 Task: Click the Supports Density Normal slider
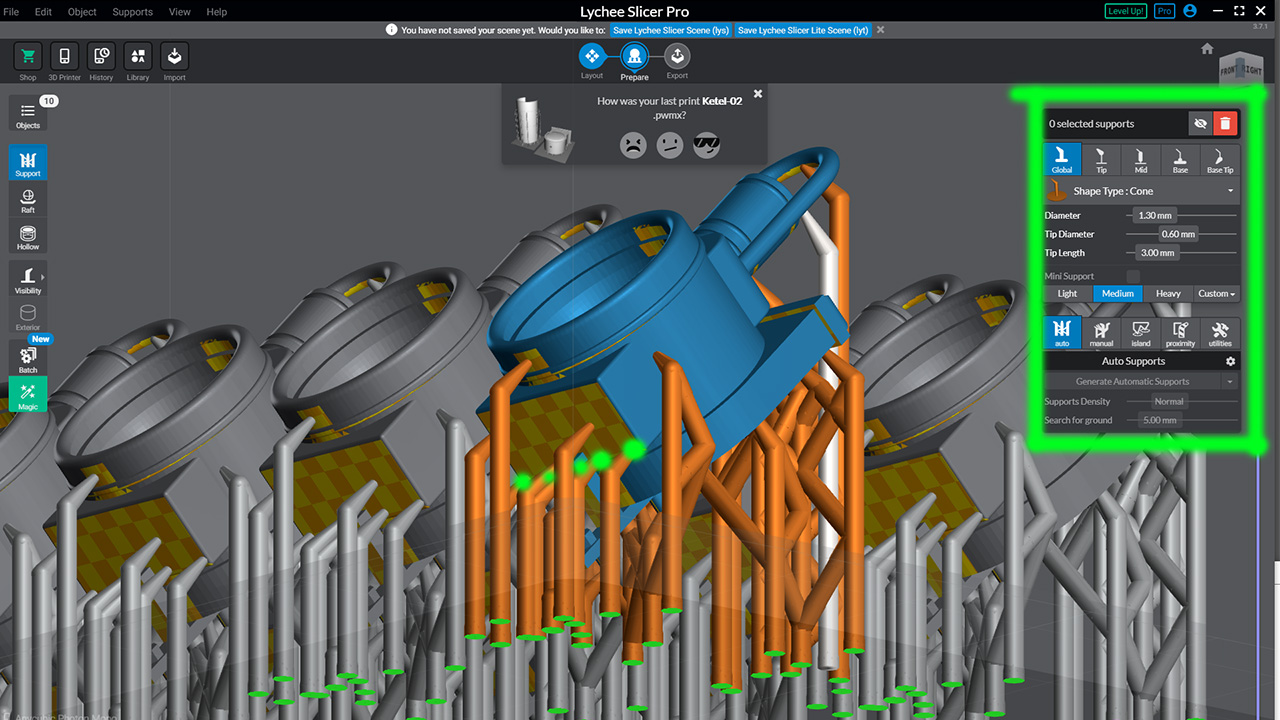[1169, 401]
